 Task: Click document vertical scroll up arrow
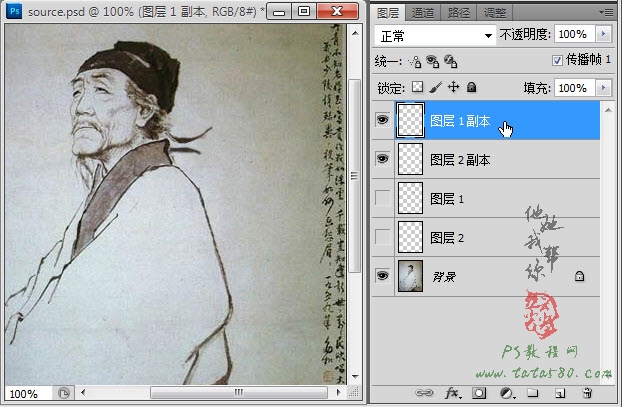[355, 33]
